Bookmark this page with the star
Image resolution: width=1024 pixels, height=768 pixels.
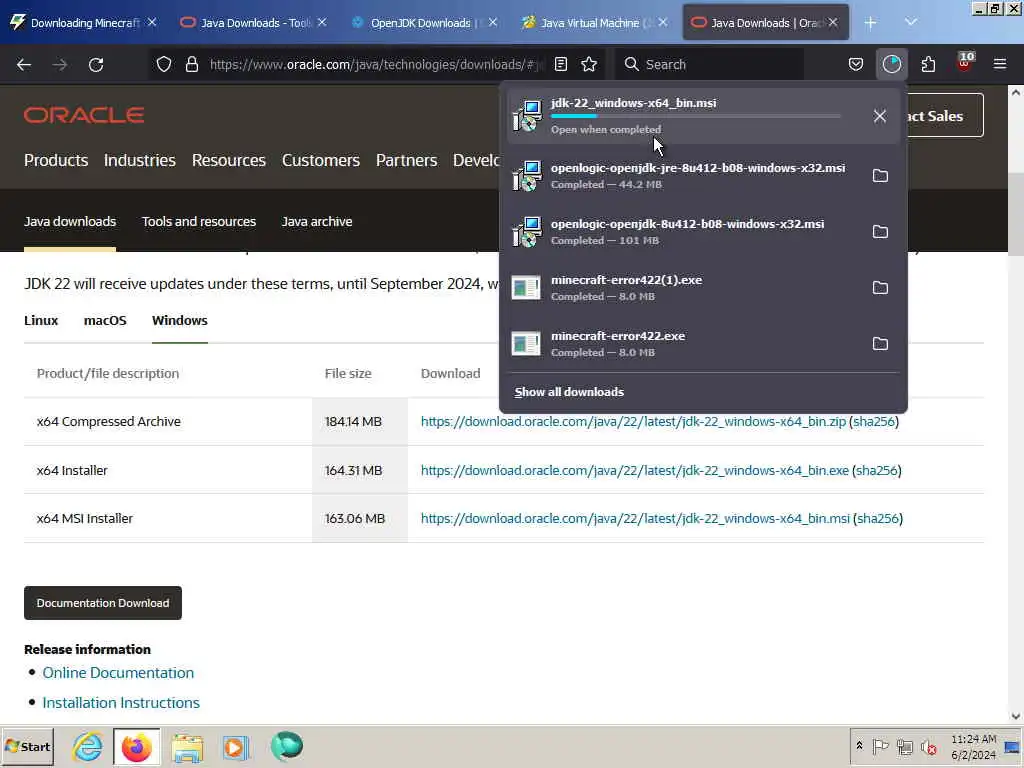589,64
